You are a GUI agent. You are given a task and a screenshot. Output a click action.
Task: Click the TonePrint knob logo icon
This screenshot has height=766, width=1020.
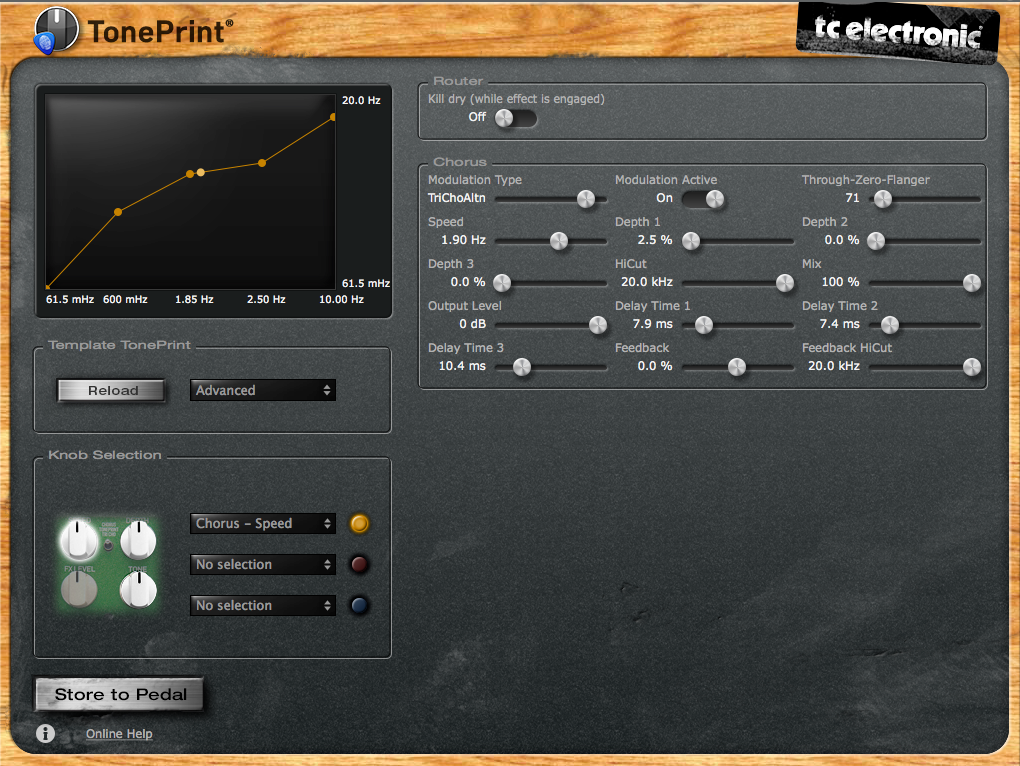(56, 30)
